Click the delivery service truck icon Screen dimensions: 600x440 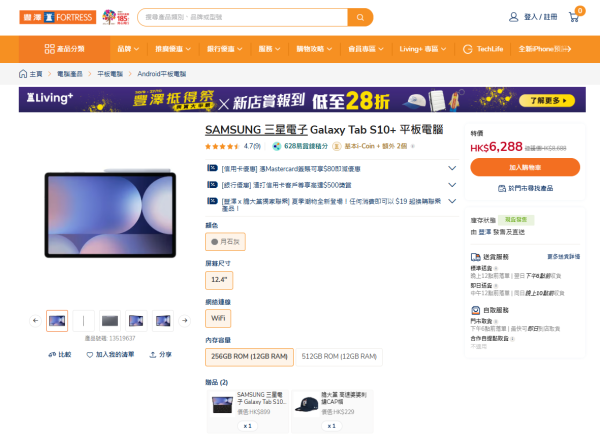point(476,257)
